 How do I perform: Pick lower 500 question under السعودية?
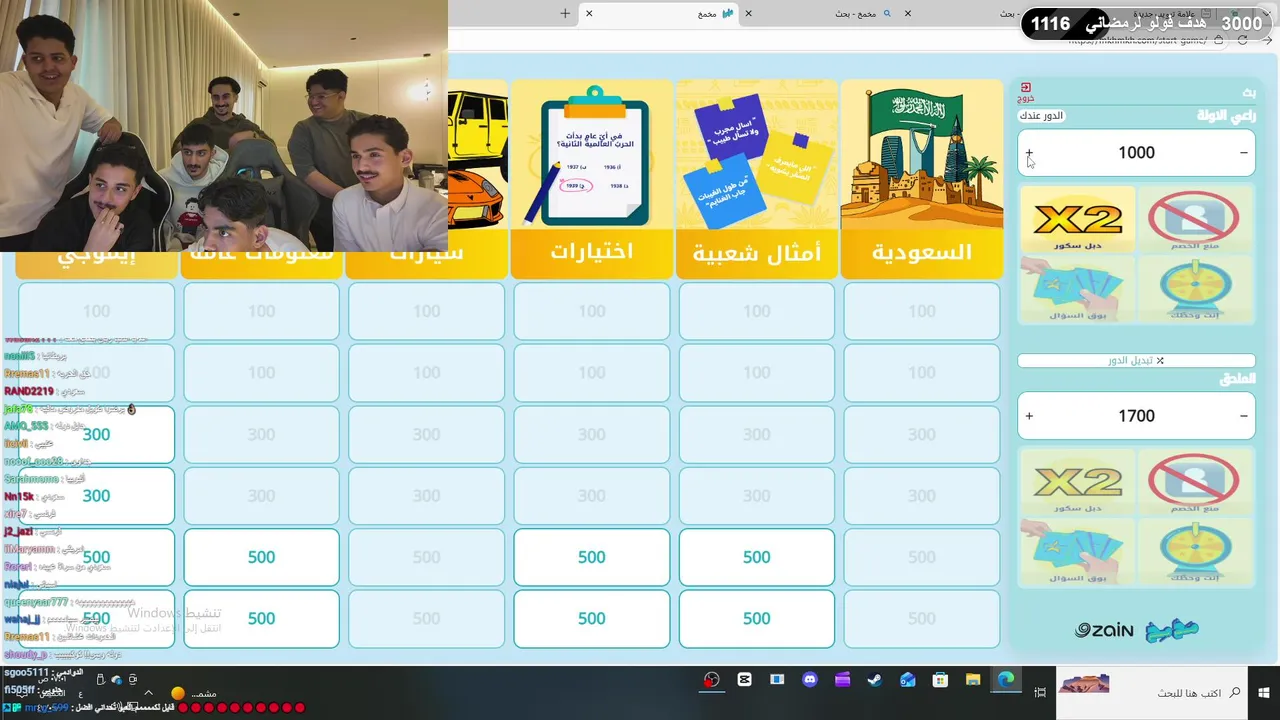pyautogui.click(x=921, y=618)
